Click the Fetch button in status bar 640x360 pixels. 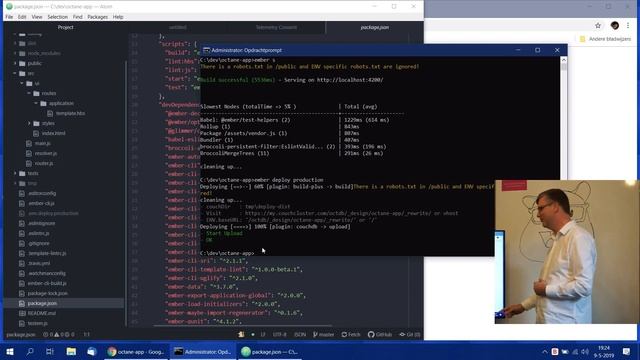(351, 335)
